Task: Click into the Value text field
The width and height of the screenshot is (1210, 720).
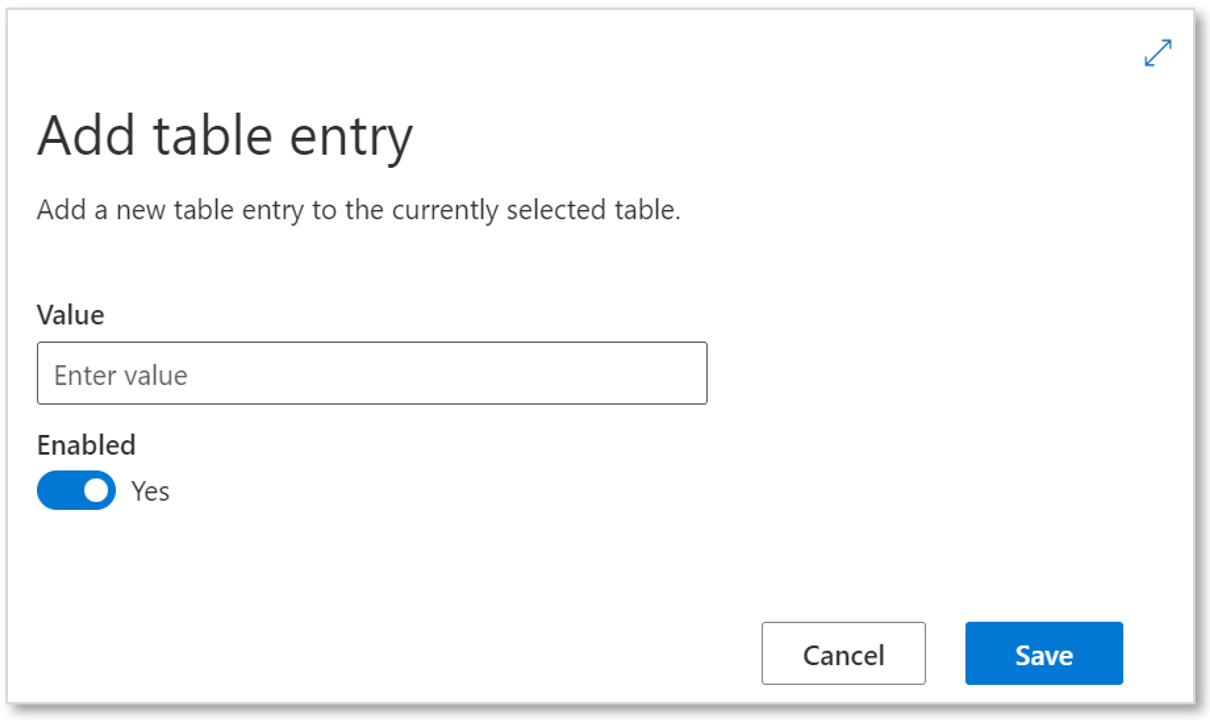Action: [372, 373]
